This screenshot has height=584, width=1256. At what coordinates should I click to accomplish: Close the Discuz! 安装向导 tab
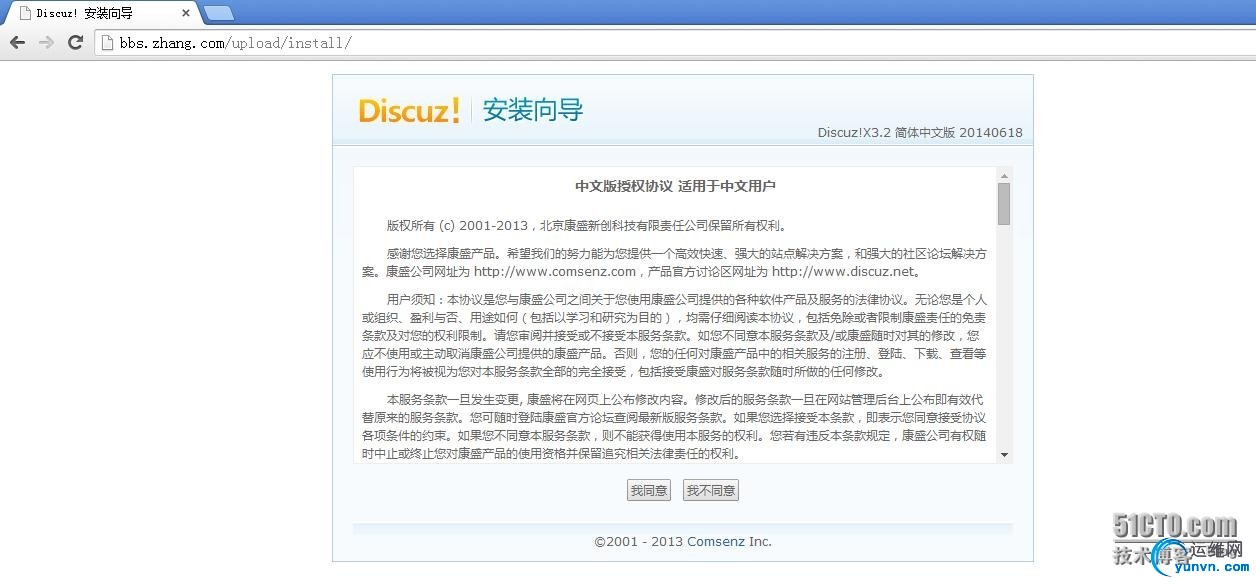click(x=186, y=14)
